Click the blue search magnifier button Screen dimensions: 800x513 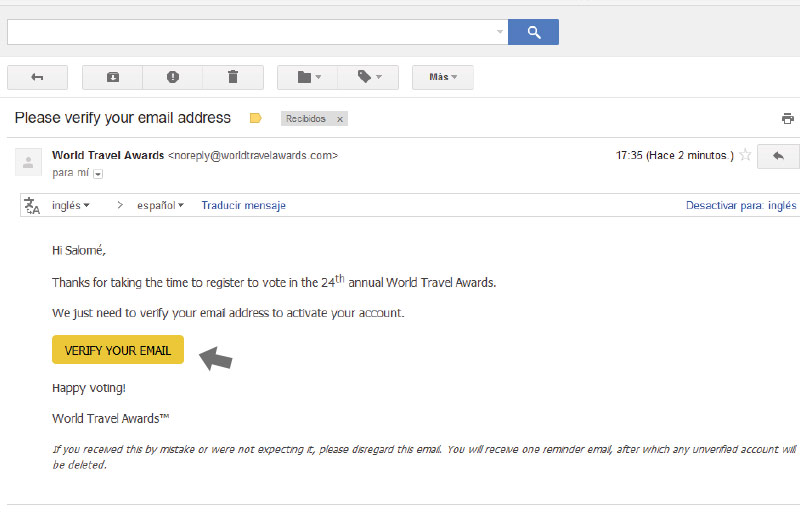[533, 32]
